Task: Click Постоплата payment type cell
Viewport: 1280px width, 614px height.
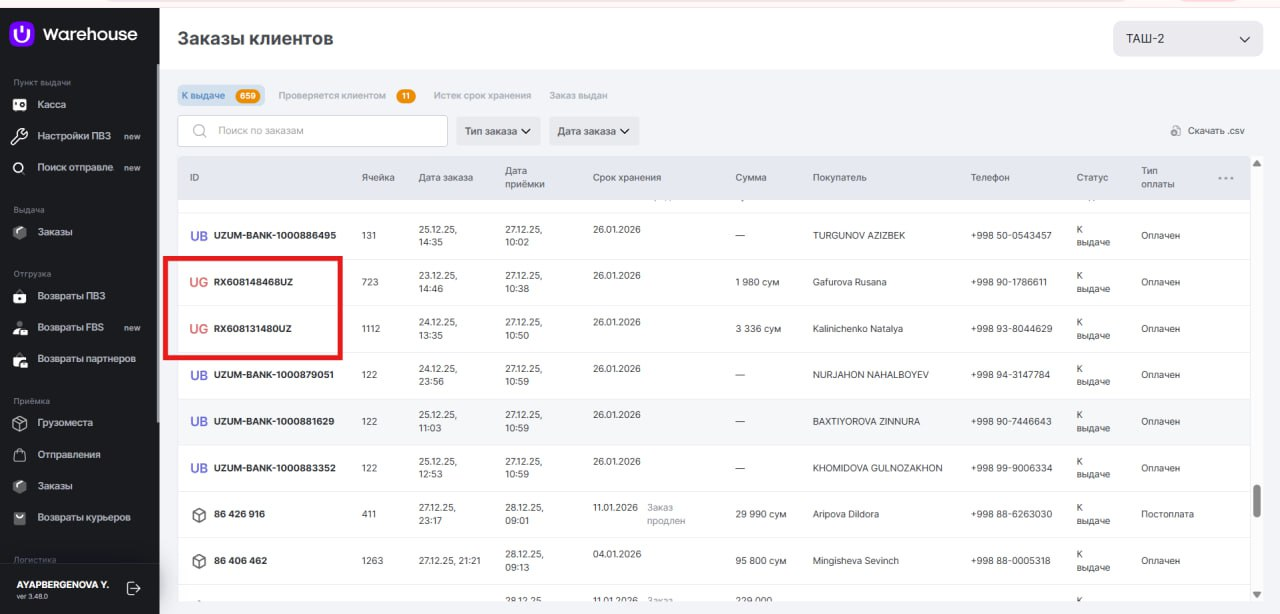Action: (1167, 514)
